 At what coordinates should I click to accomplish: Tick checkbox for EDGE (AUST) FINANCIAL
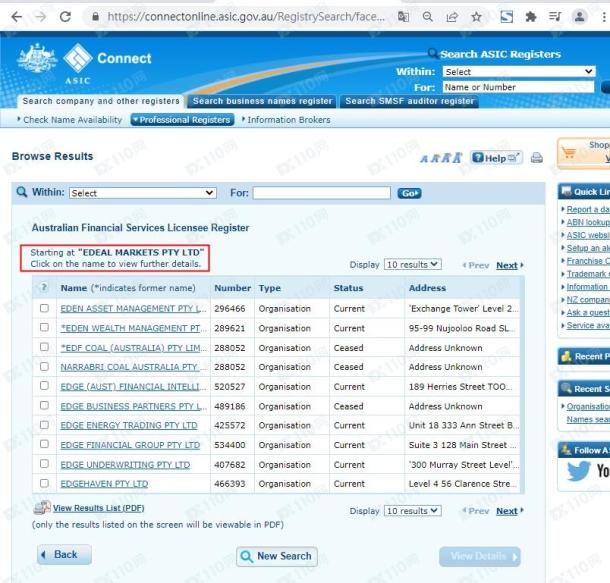(44, 385)
